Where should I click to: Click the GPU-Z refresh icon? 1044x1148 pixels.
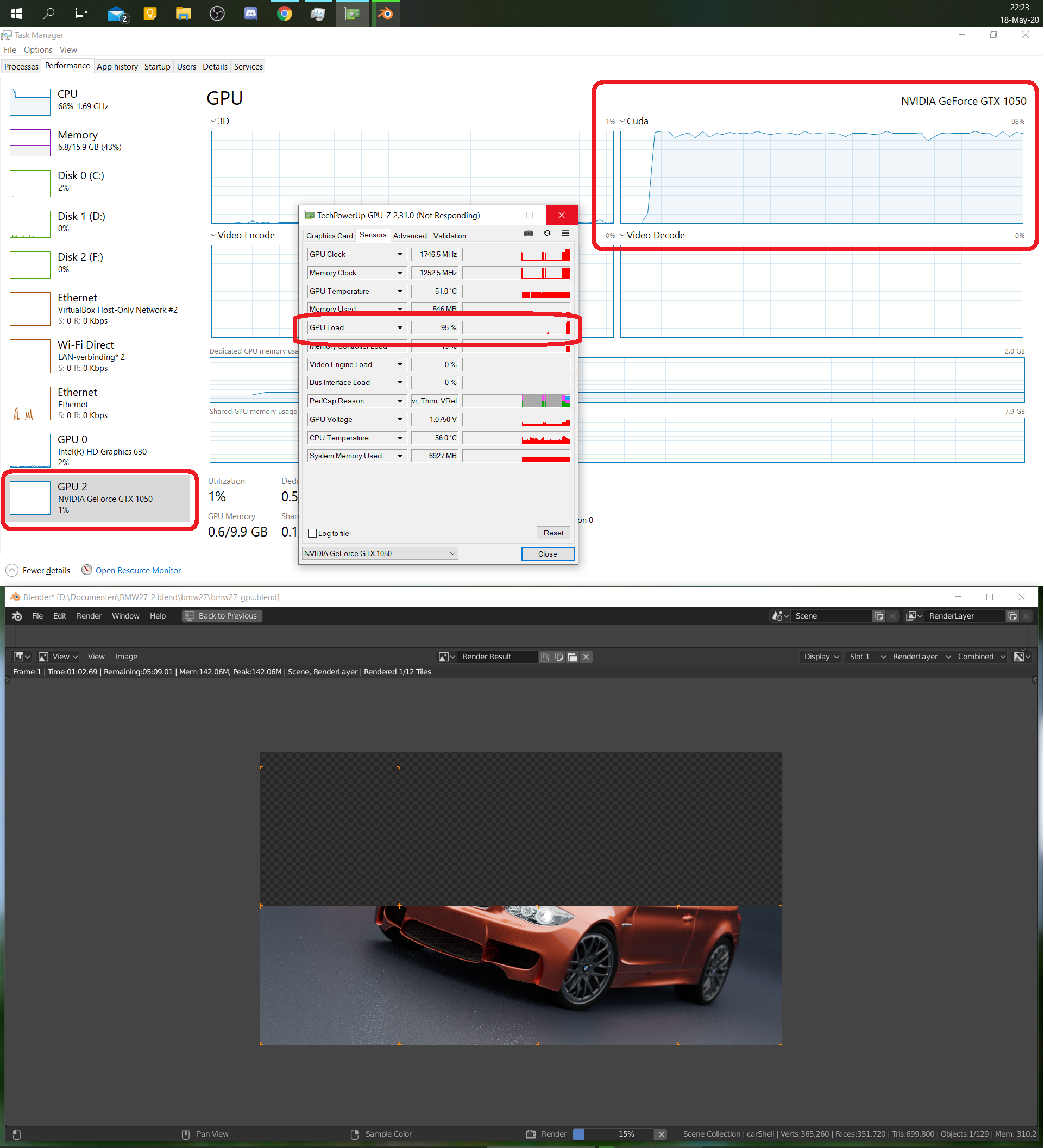pyautogui.click(x=548, y=234)
